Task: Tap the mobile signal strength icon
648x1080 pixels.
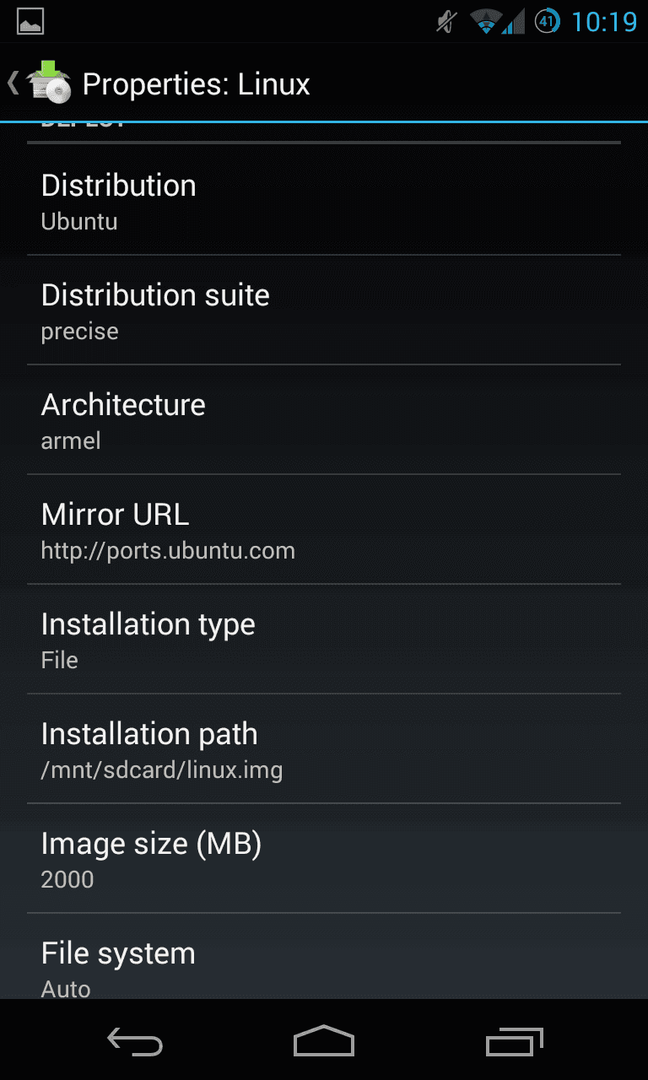Action: [x=514, y=21]
